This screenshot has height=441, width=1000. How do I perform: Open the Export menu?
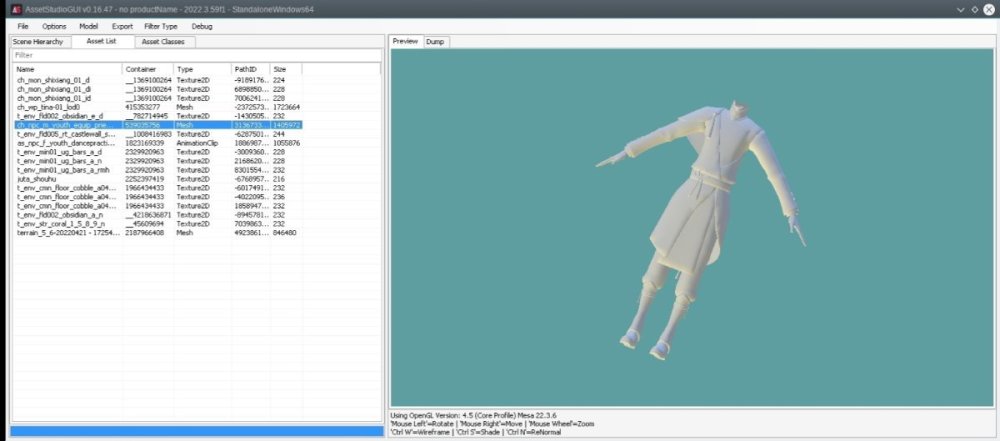(x=122, y=26)
